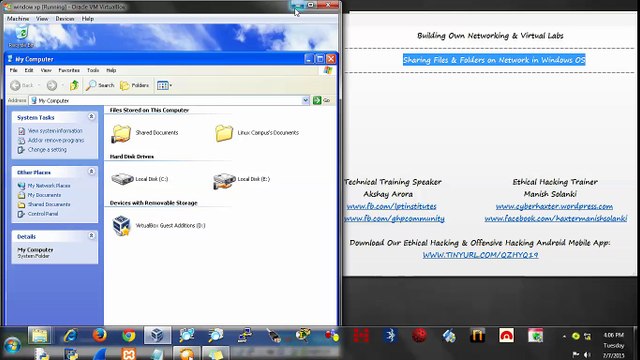
Task: Open the VirtualBox Help menu
Action: (x=87, y=19)
